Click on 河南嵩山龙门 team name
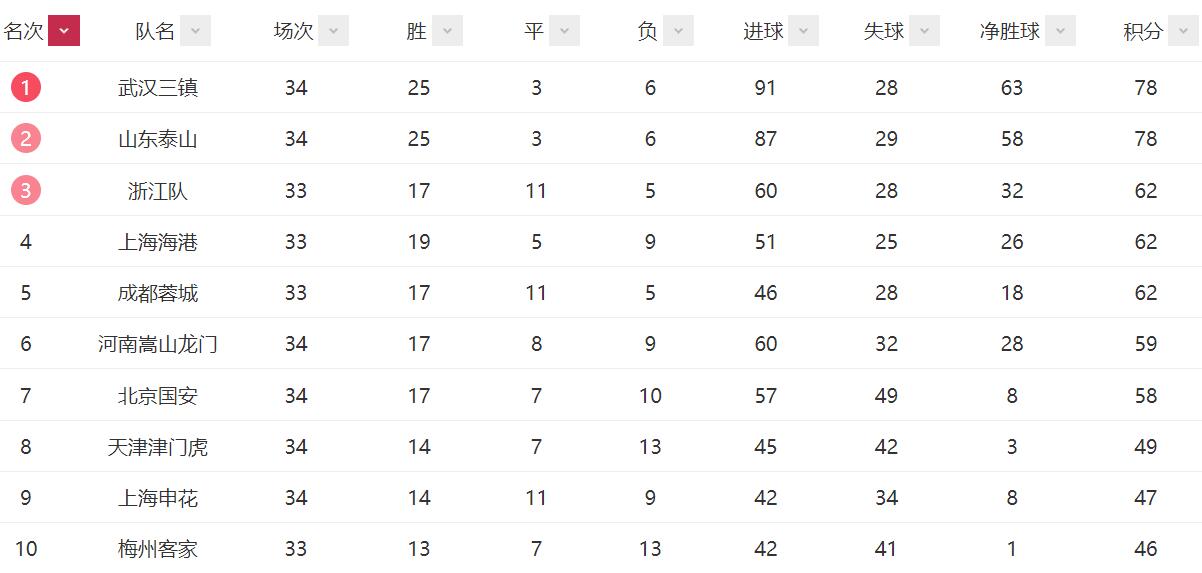The height and width of the screenshot is (573, 1202). point(158,345)
